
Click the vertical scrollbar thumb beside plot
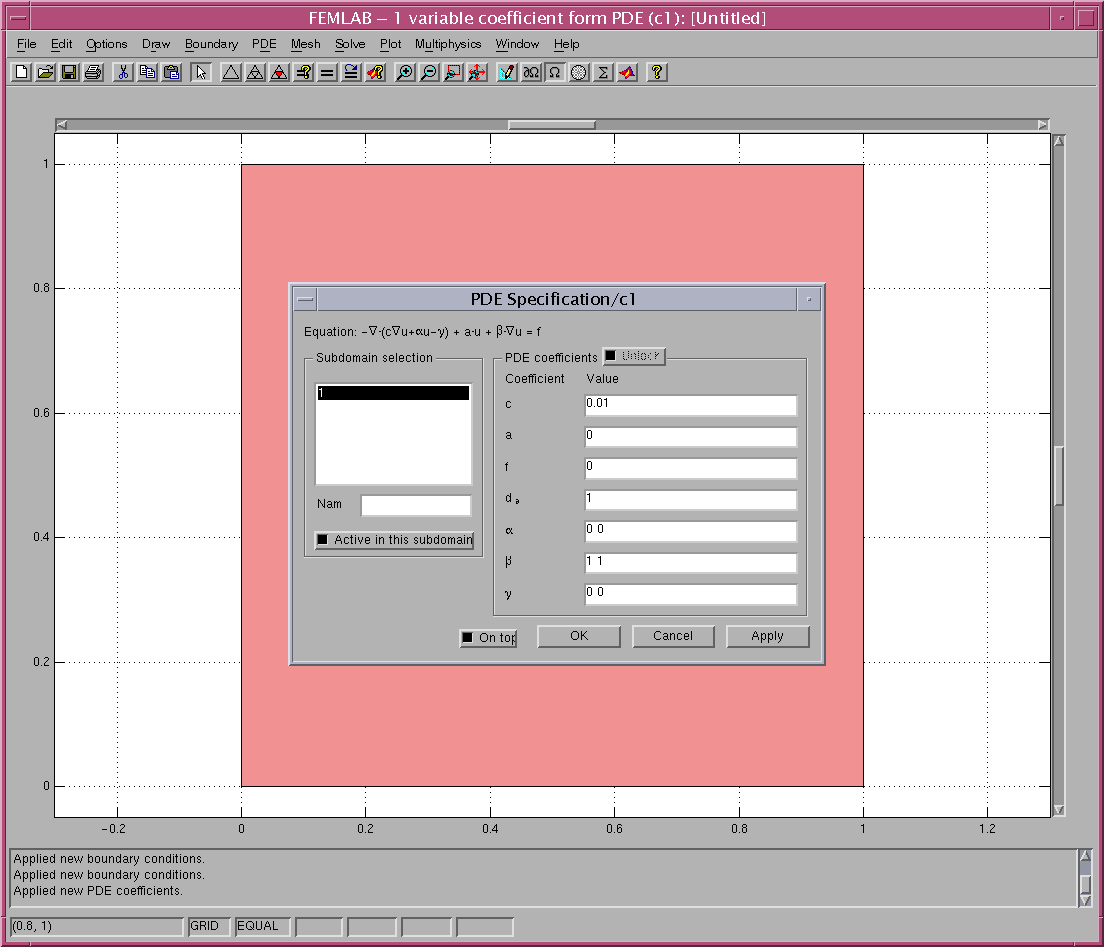tap(1059, 476)
